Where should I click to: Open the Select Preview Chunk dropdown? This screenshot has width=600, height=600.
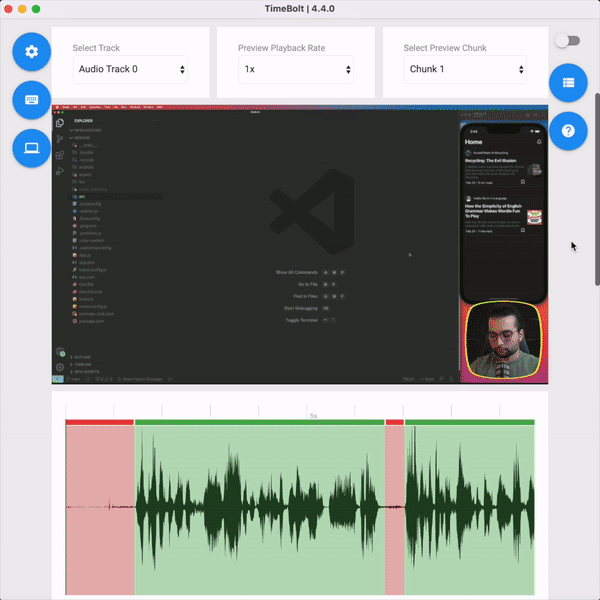pos(465,69)
